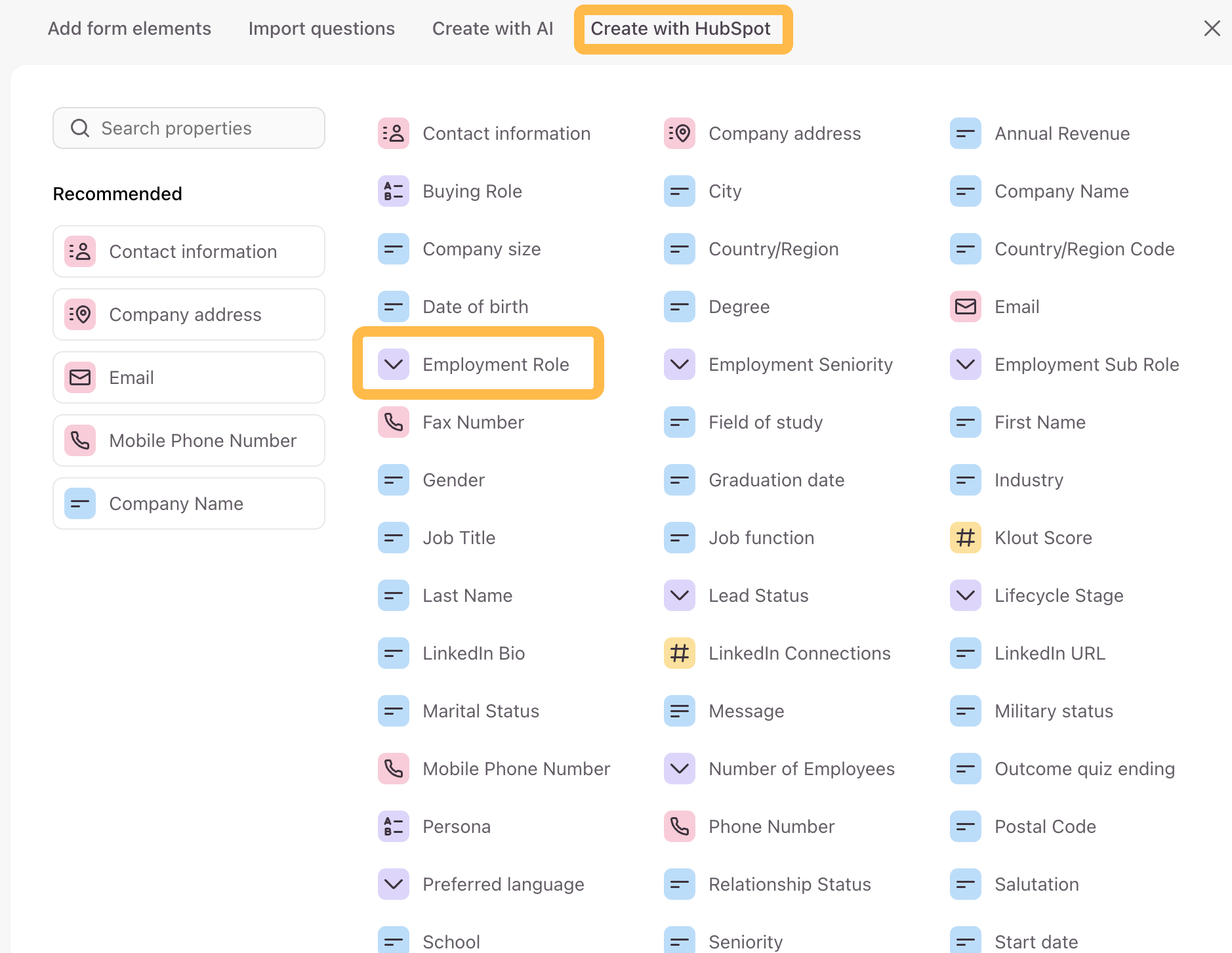Add the Lead Status dropdown field
1232x953 pixels.
click(x=758, y=596)
